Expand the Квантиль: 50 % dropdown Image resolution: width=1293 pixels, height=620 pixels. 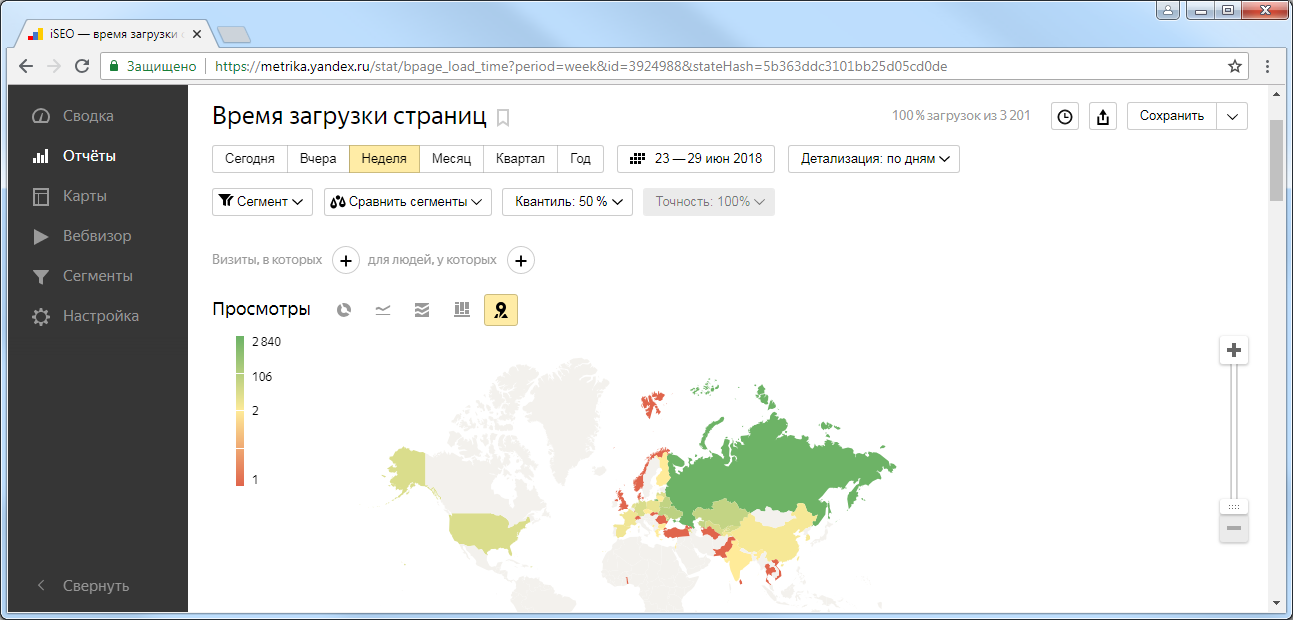(x=567, y=202)
